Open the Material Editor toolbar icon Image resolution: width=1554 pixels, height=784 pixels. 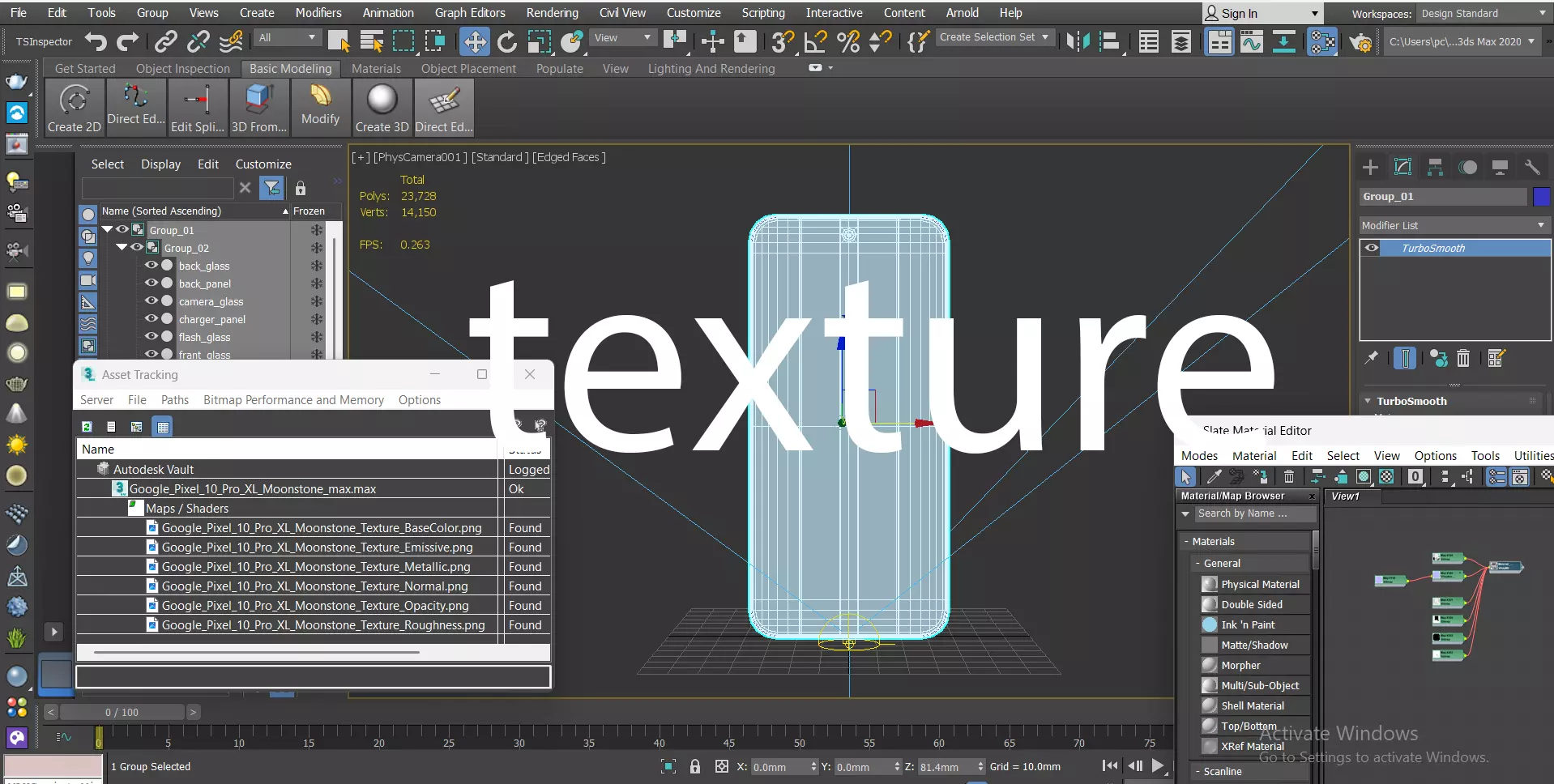tap(1322, 41)
